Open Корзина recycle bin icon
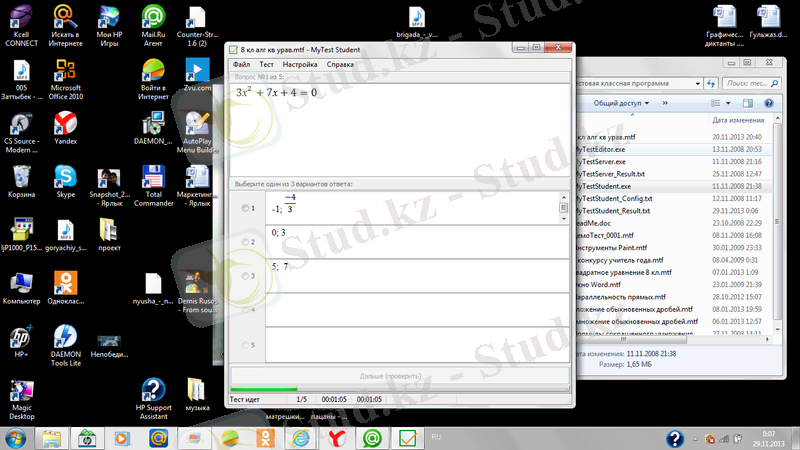 coord(22,180)
